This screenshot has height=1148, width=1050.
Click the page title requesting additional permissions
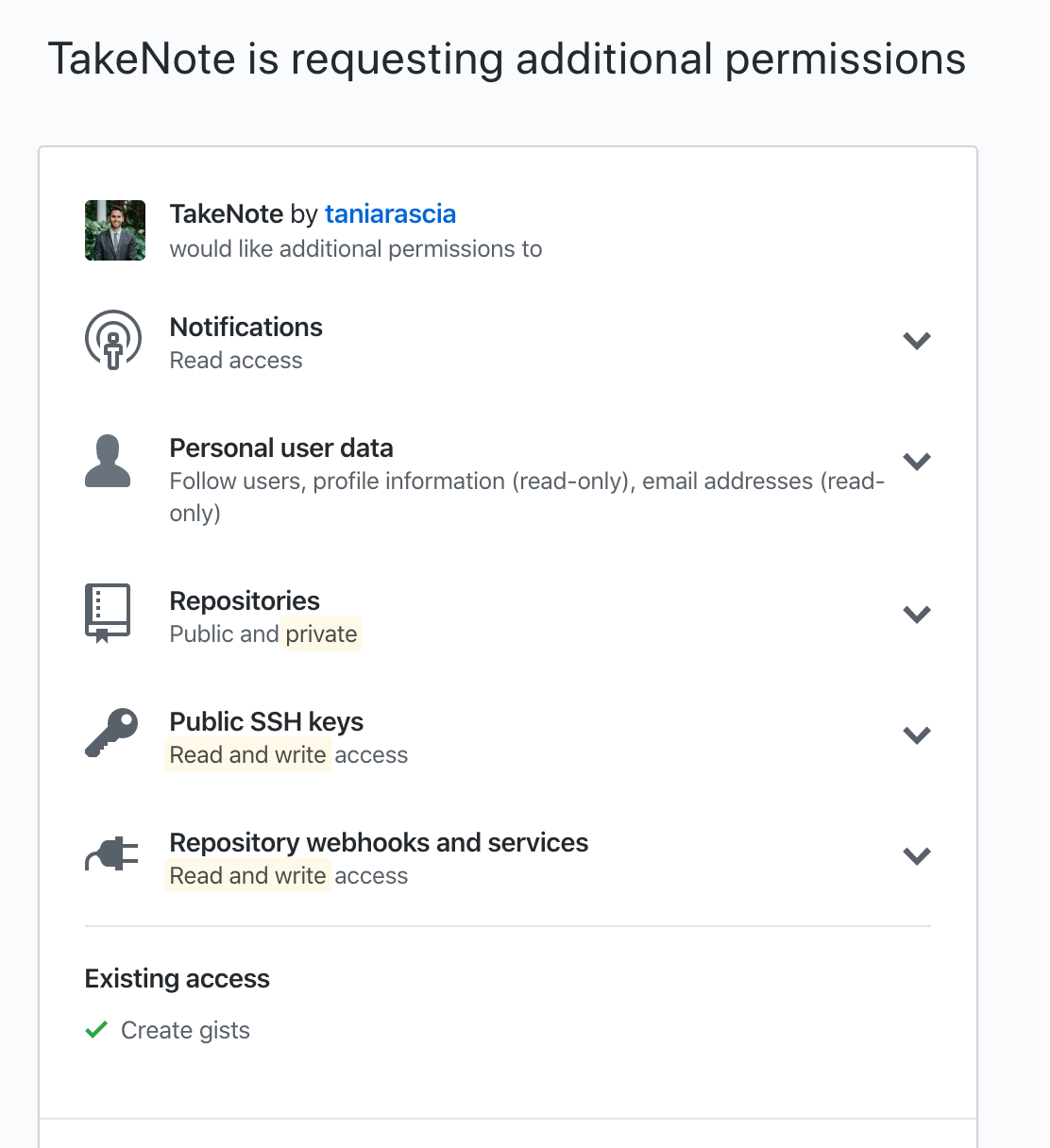[507, 59]
